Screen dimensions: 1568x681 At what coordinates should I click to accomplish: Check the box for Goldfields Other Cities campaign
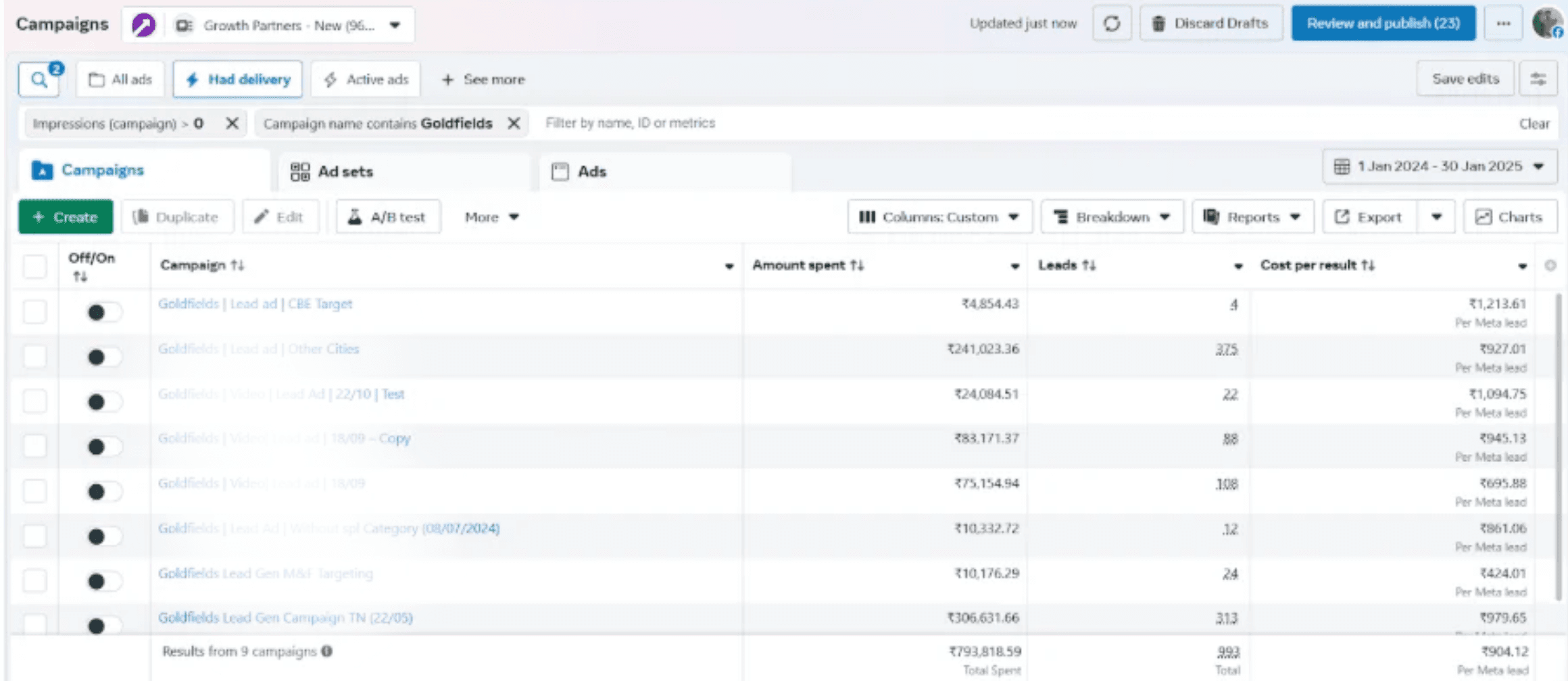coord(34,357)
